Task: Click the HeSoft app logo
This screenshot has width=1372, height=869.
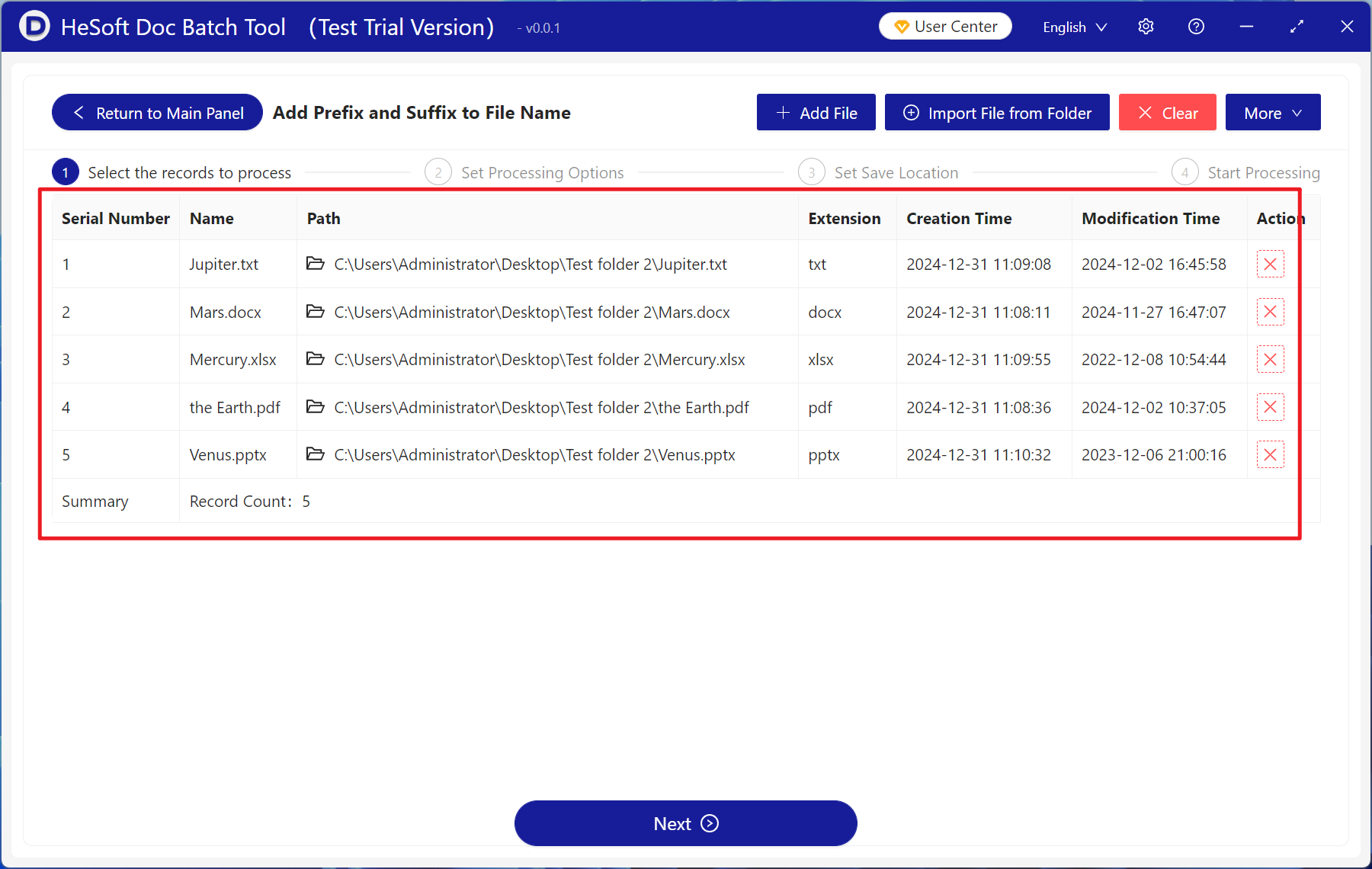Action: pos(34,27)
